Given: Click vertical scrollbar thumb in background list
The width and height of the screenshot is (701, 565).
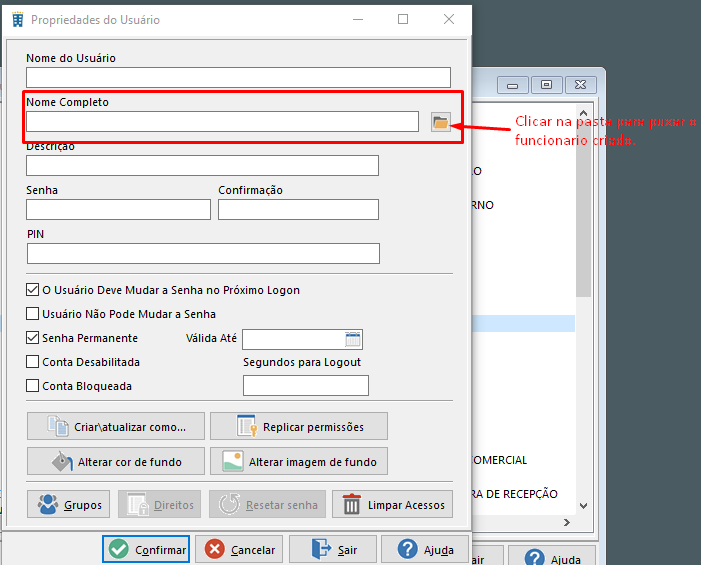Looking at the screenshot, I should click(583, 208).
